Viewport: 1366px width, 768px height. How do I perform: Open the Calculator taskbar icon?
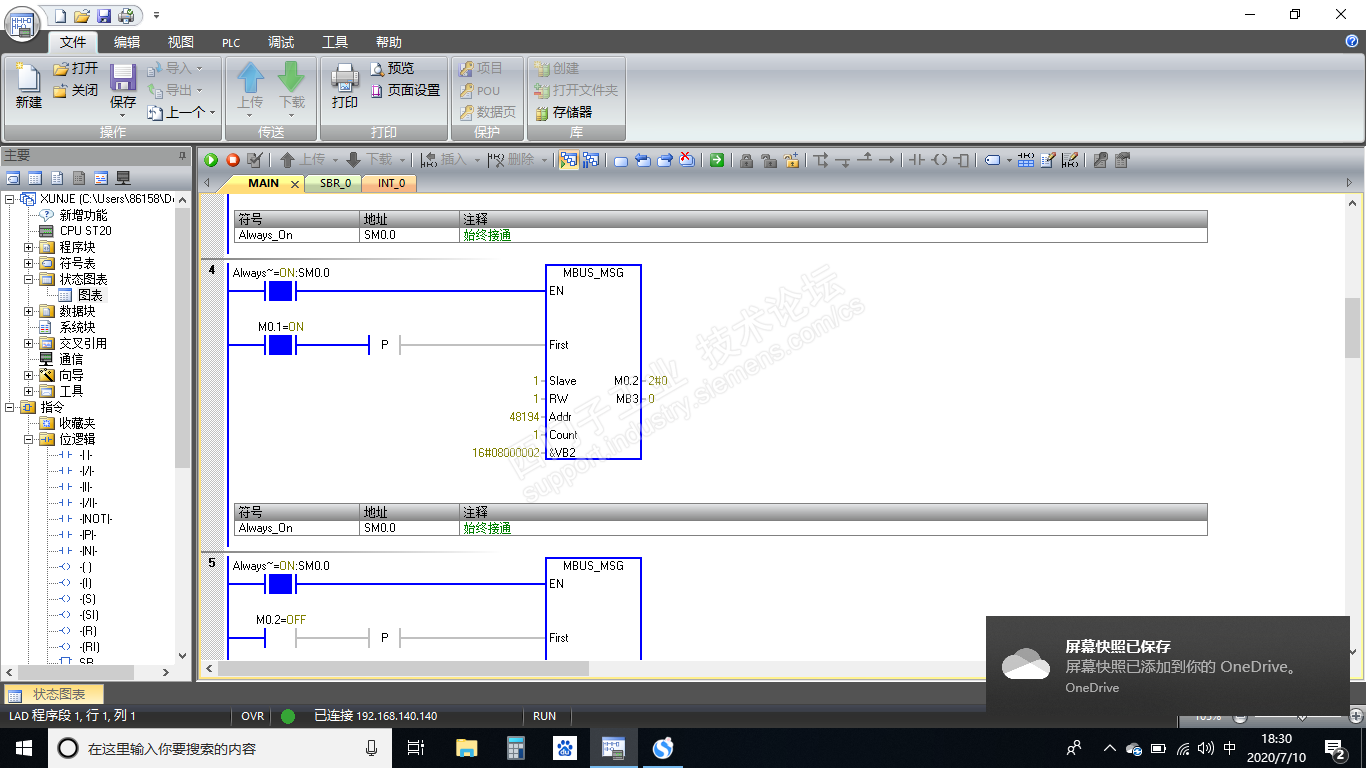516,747
